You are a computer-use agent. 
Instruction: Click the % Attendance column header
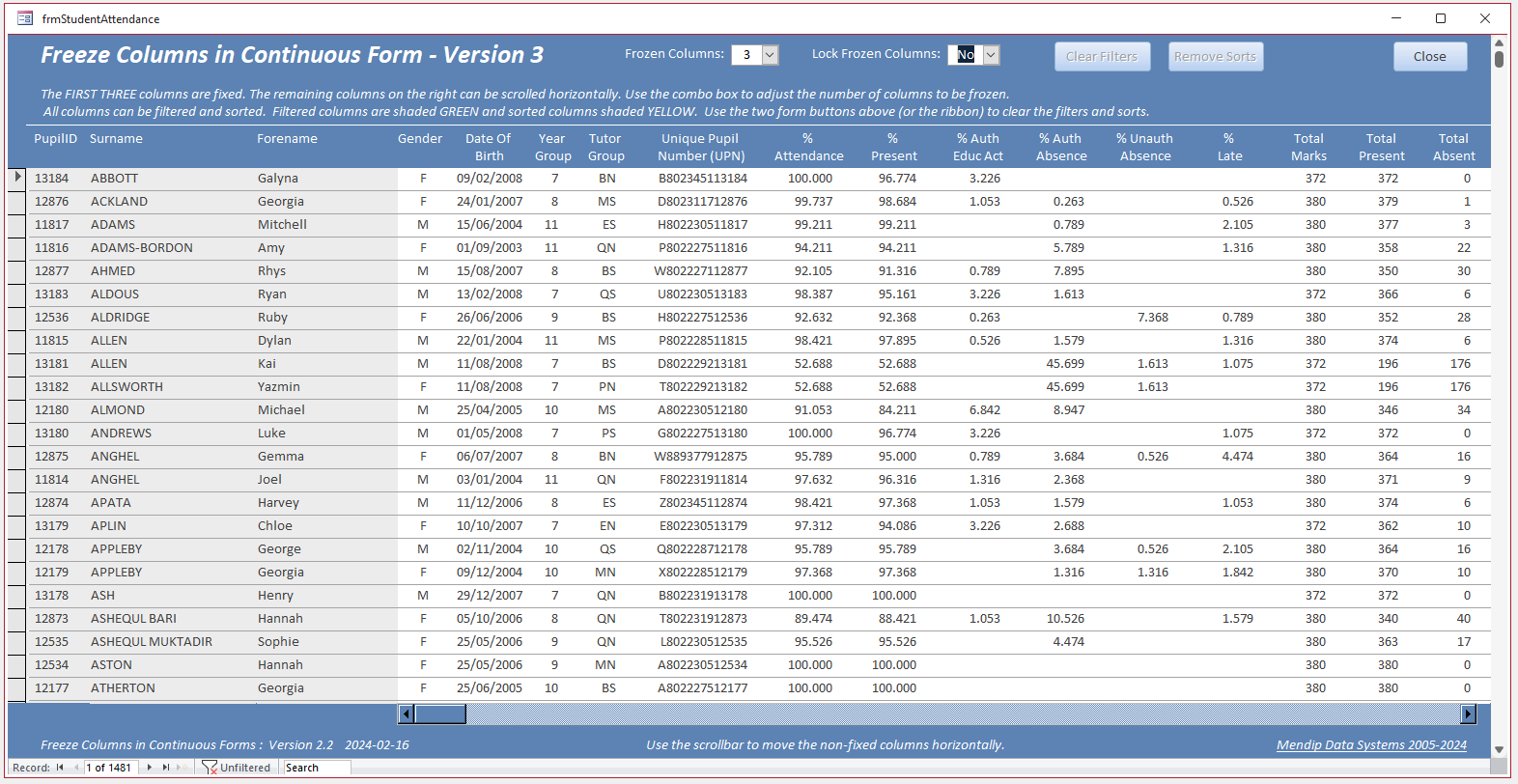(808, 147)
